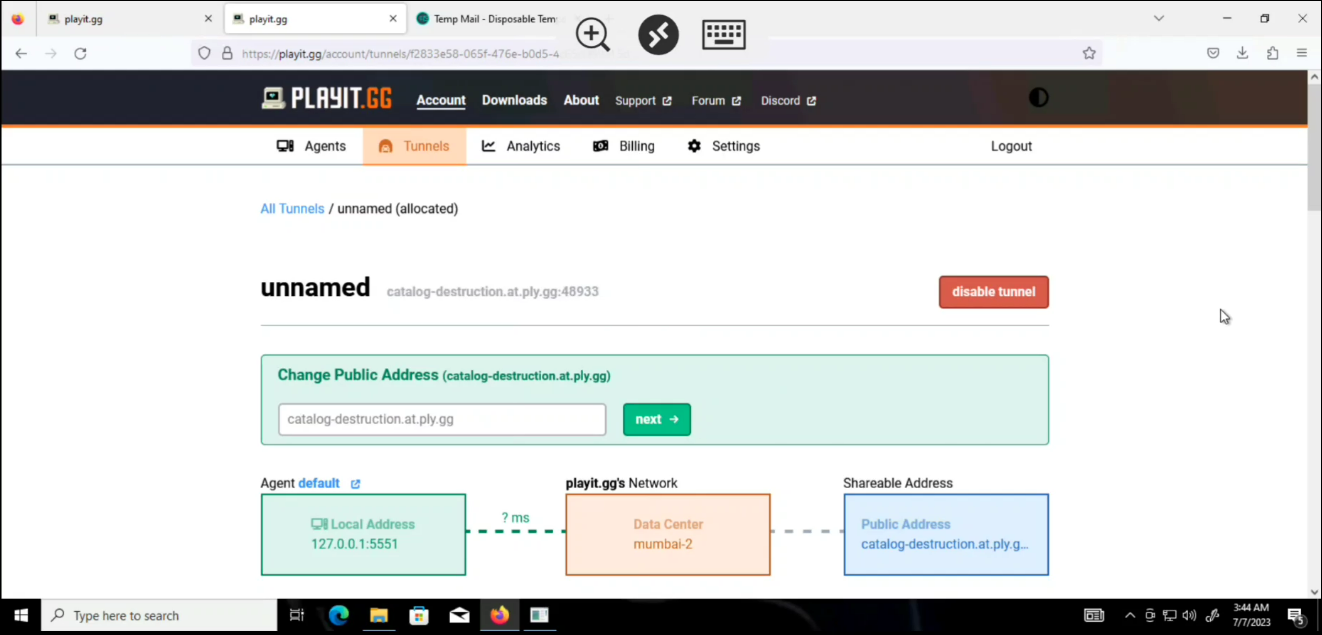The width and height of the screenshot is (1322, 635).
Task: Open the extensions puzzle icon
Action: pyautogui.click(x=1272, y=53)
